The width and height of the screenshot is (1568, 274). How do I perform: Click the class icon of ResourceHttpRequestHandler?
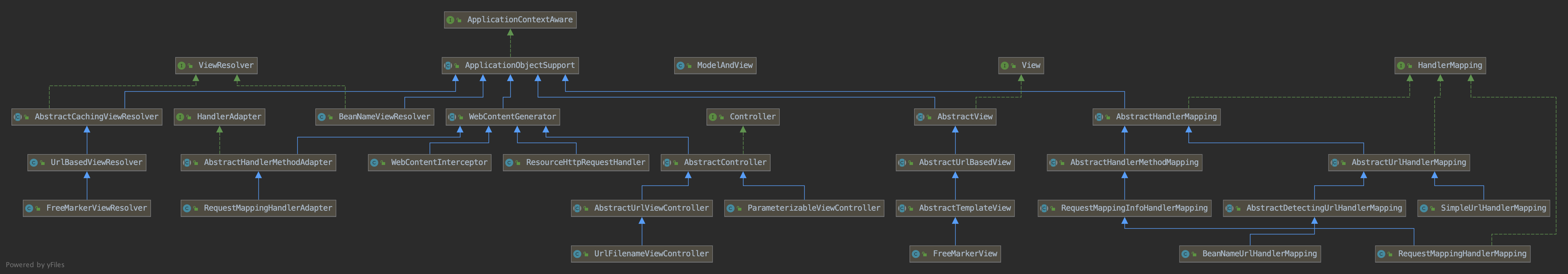pyautogui.click(x=510, y=163)
